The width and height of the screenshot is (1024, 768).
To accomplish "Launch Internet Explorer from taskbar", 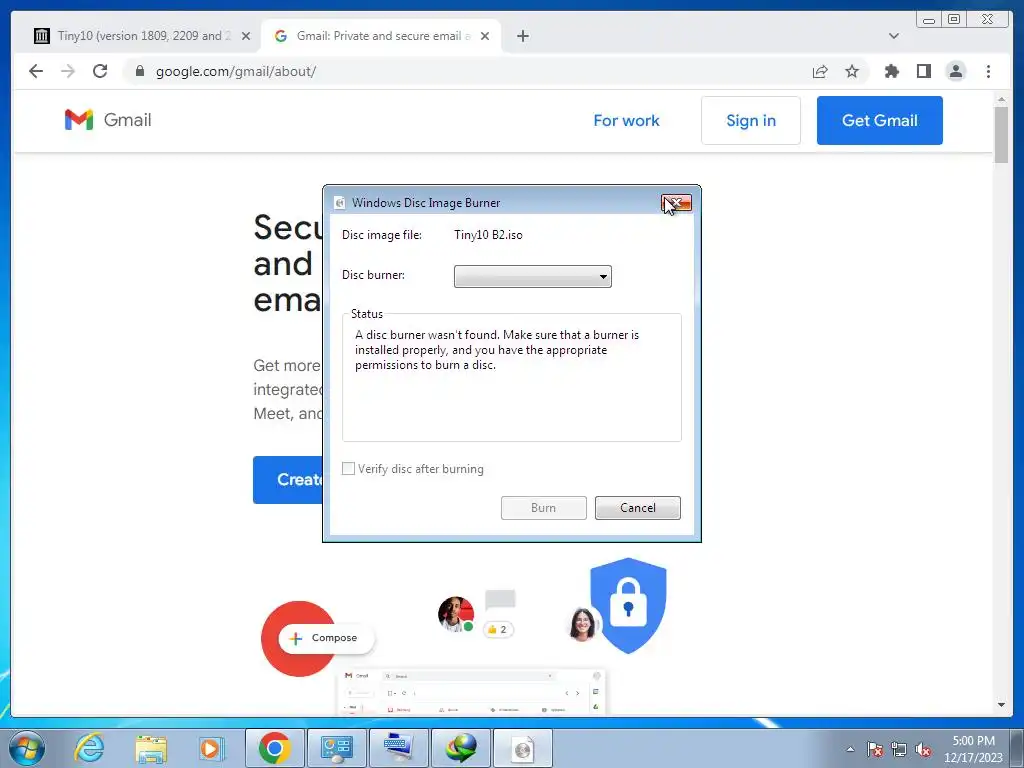I will click(89, 748).
